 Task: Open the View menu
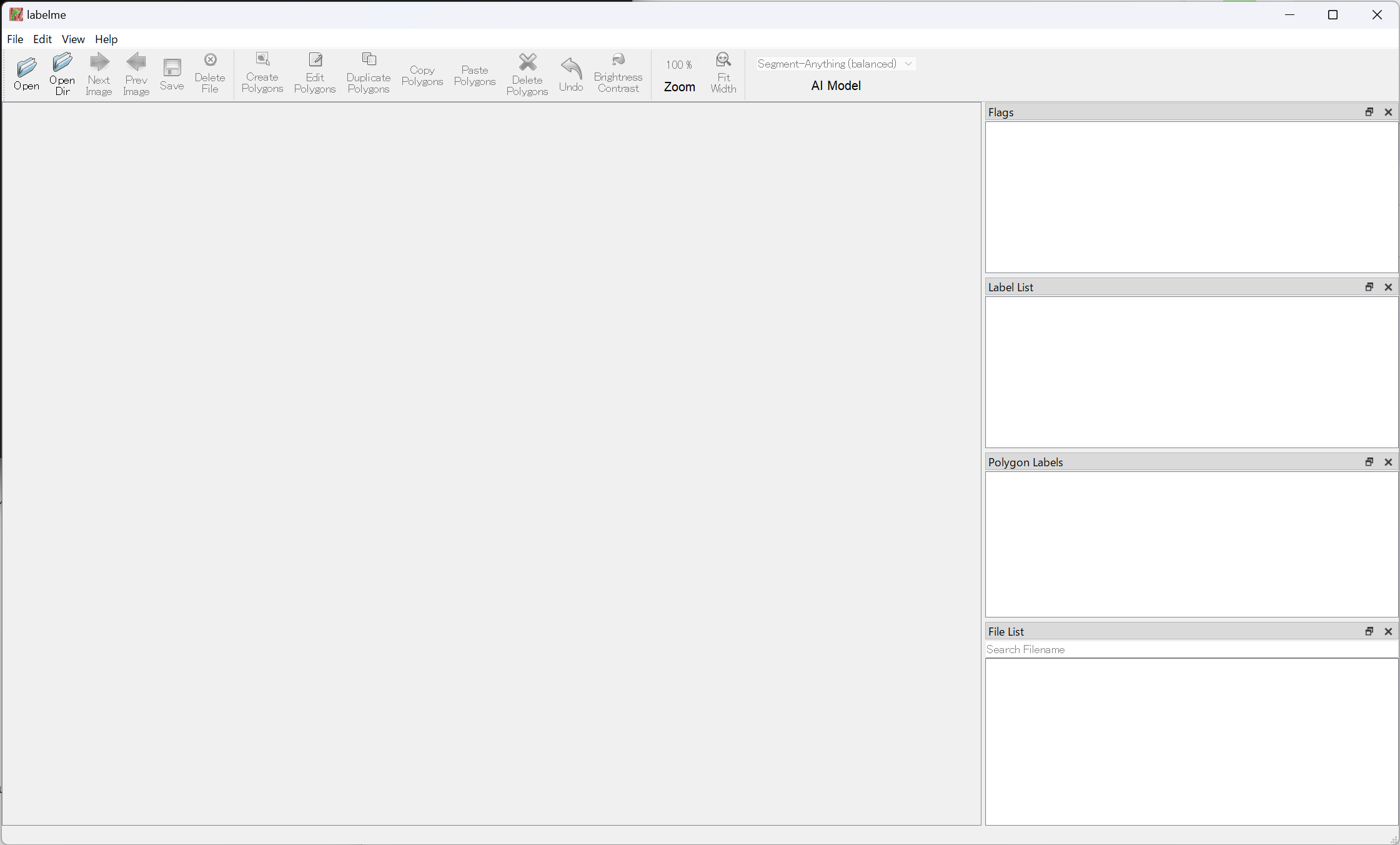[x=73, y=39]
